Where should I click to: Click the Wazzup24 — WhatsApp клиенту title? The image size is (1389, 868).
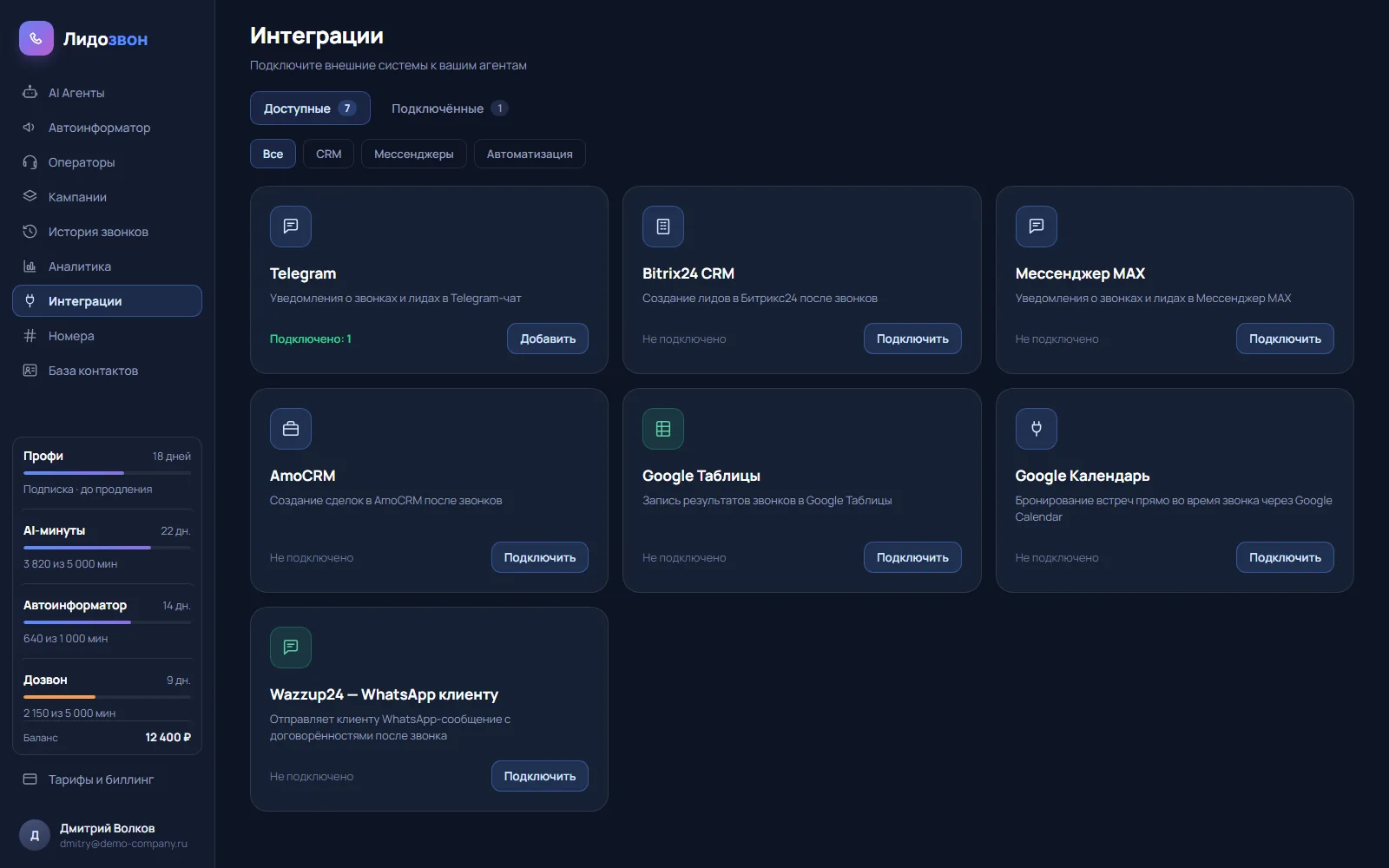[x=384, y=694]
